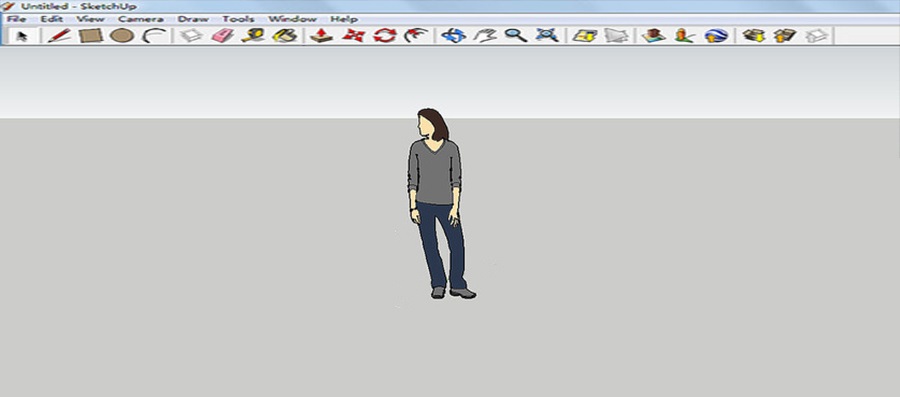Select the Line pencil tool
This screenshot has width=900, height=397.
[x=59, y=36]
